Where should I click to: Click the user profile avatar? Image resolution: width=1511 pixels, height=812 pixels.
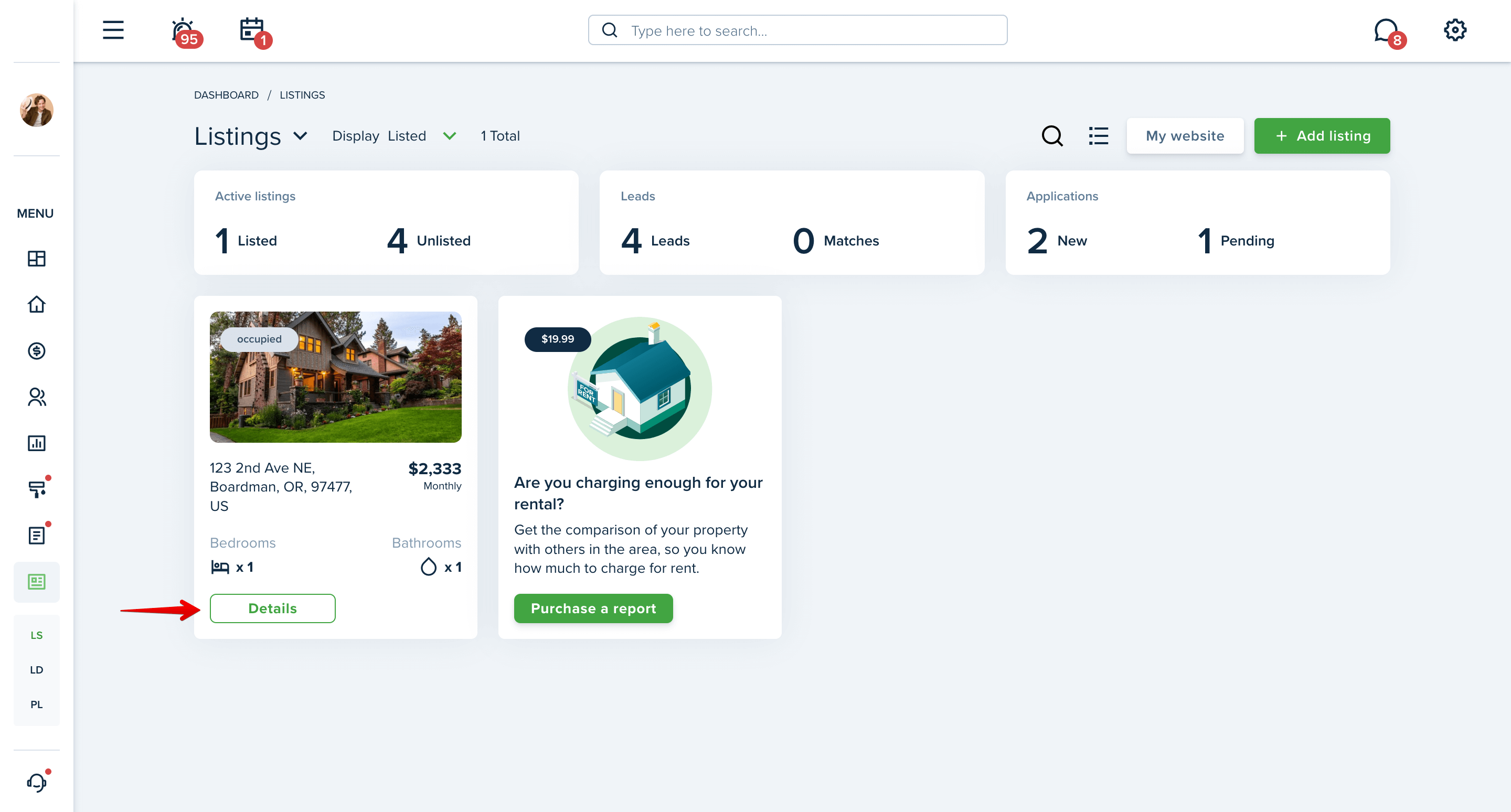click(x=36, y=110)
